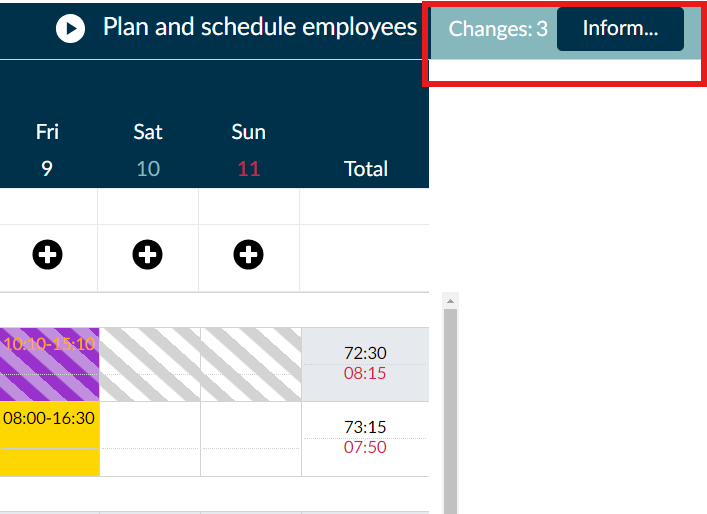The image size is (707, 514).
Task: Open the striped Saturday cell in first row
Action: coord(150,364)
